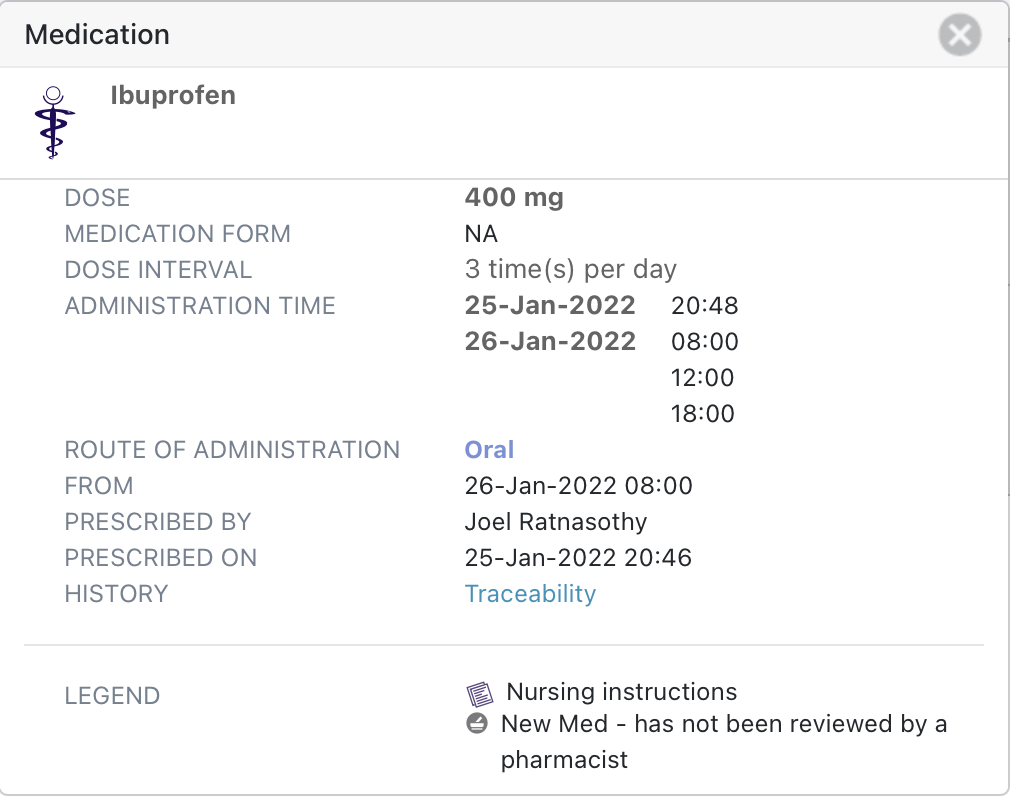Click the From date 26-Jan-2022 08:00

click(x=578, y=486)
